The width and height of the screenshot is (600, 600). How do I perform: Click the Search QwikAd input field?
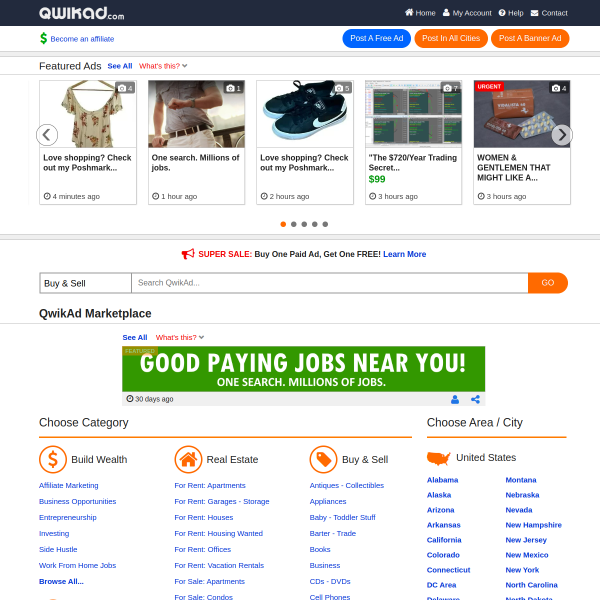click(329, 283)
